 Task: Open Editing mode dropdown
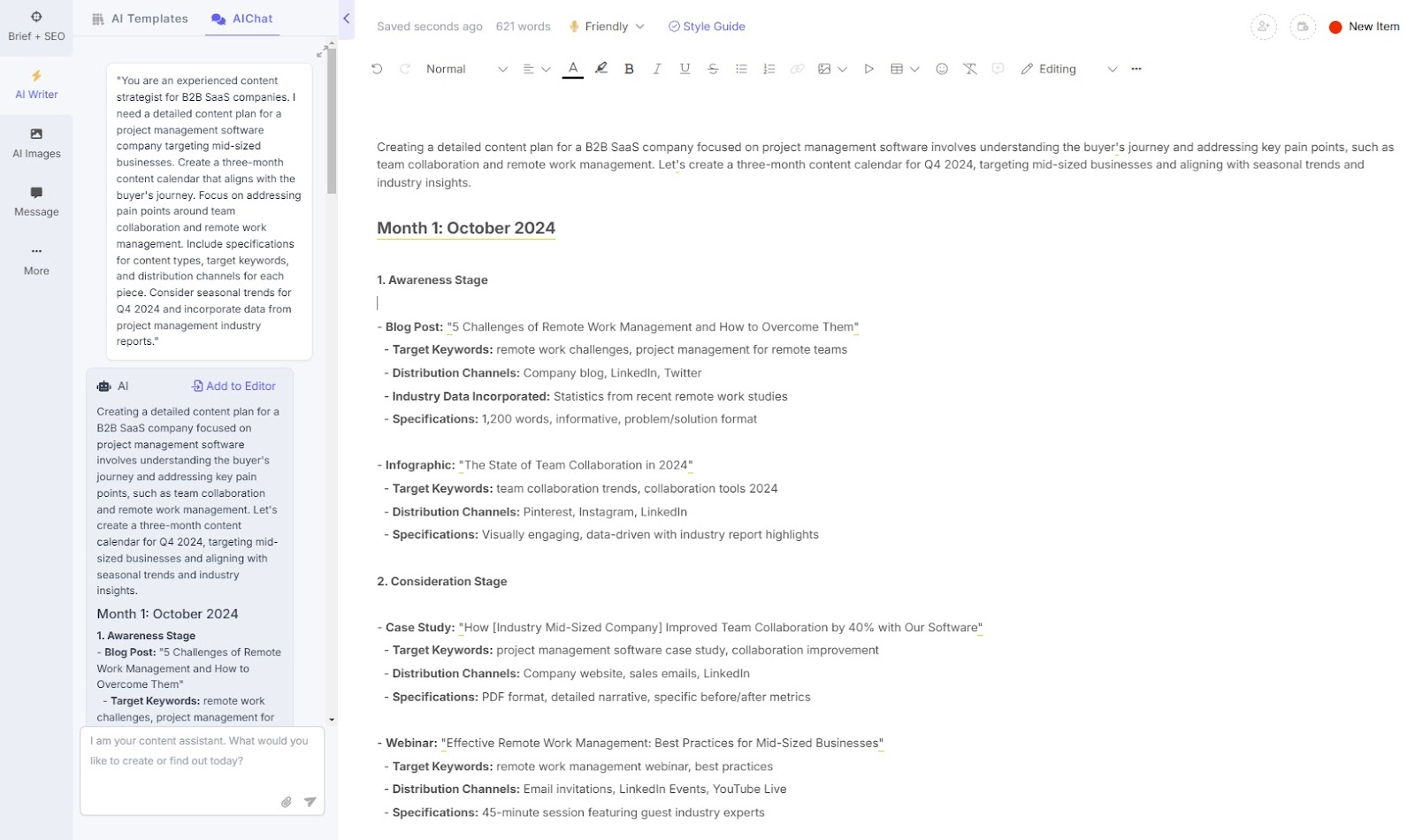1069,69
